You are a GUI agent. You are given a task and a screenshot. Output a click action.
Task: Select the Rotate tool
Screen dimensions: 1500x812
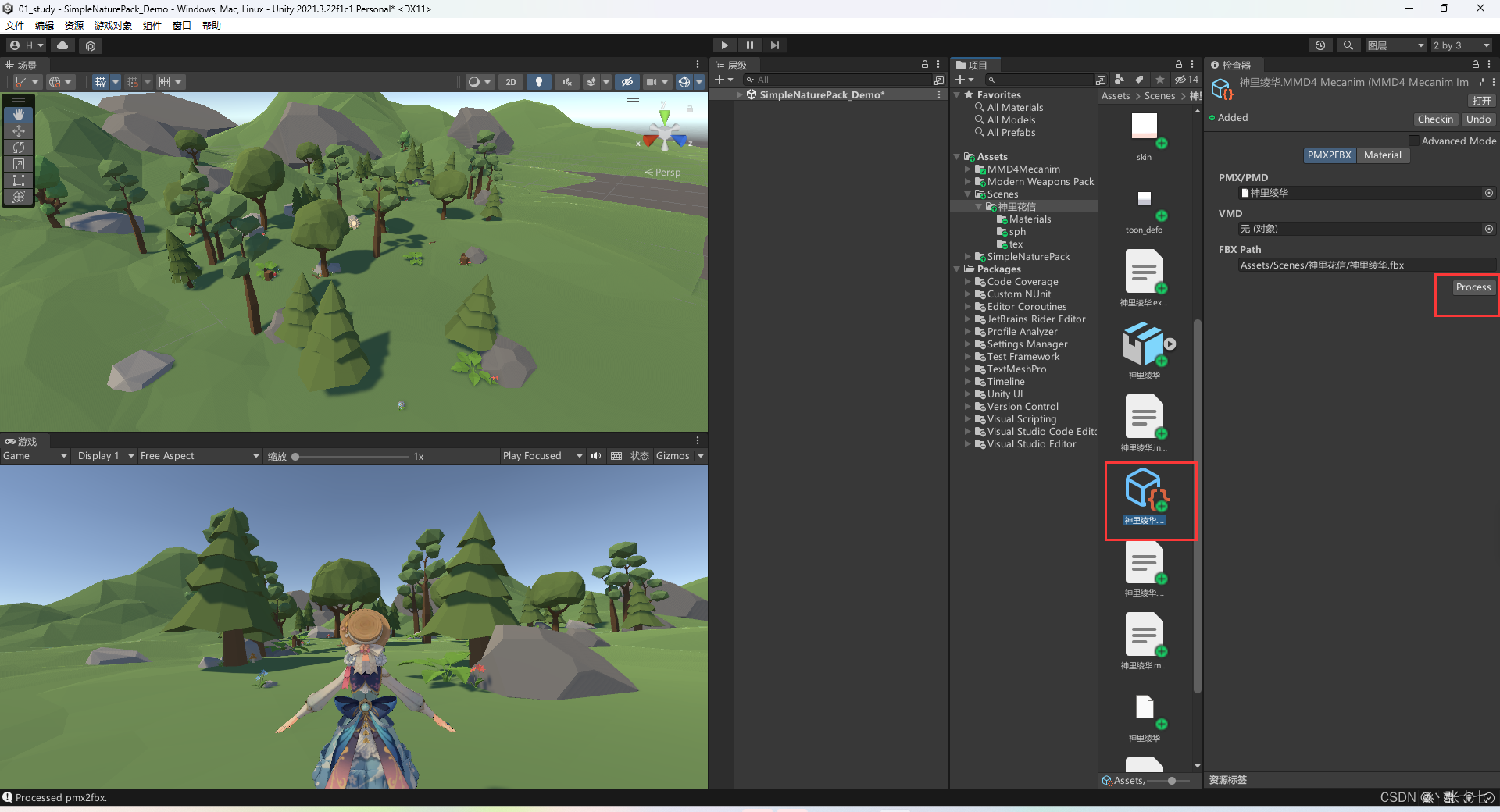pos(18,148)
